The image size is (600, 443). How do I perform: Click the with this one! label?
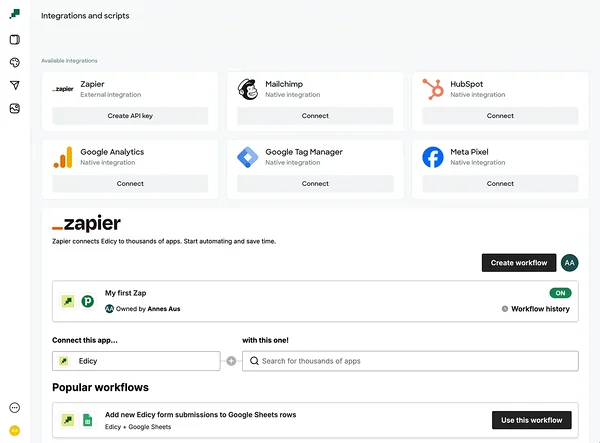[x=265, y=340]
